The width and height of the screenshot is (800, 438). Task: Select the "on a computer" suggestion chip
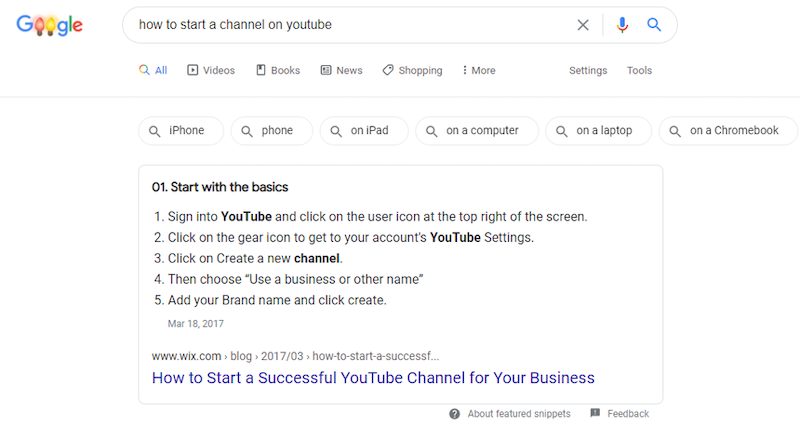(476, 131)
